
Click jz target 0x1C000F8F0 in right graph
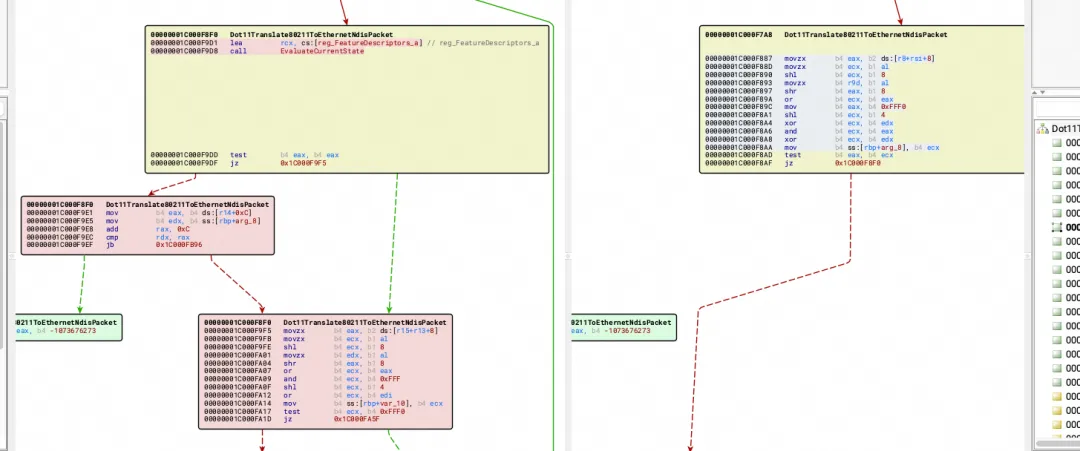click(858, 163)
